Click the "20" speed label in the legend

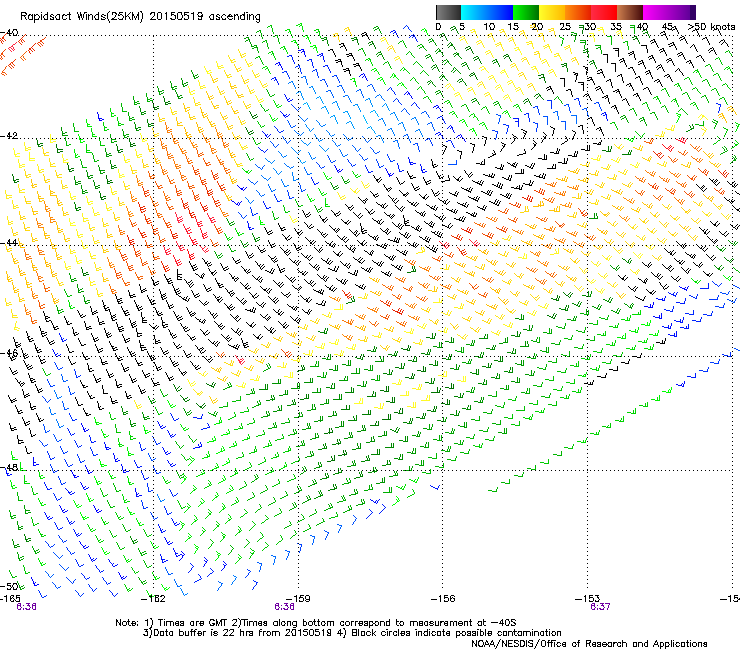[537, 27]
